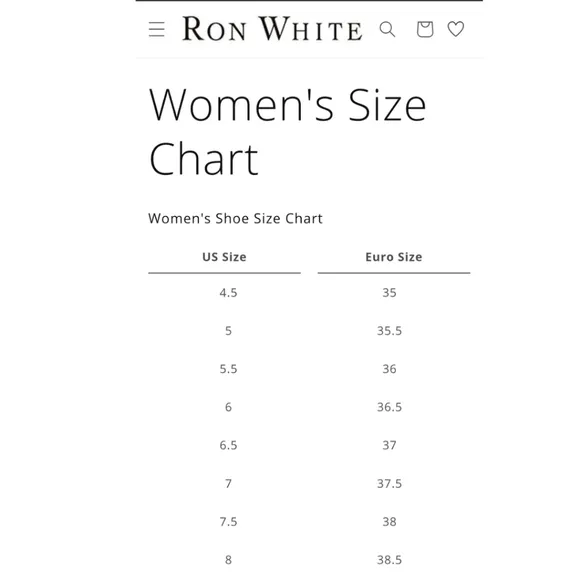The image size is (580, 580).
Task: Select US size 7.5 cell
Action: pos(228,522)
